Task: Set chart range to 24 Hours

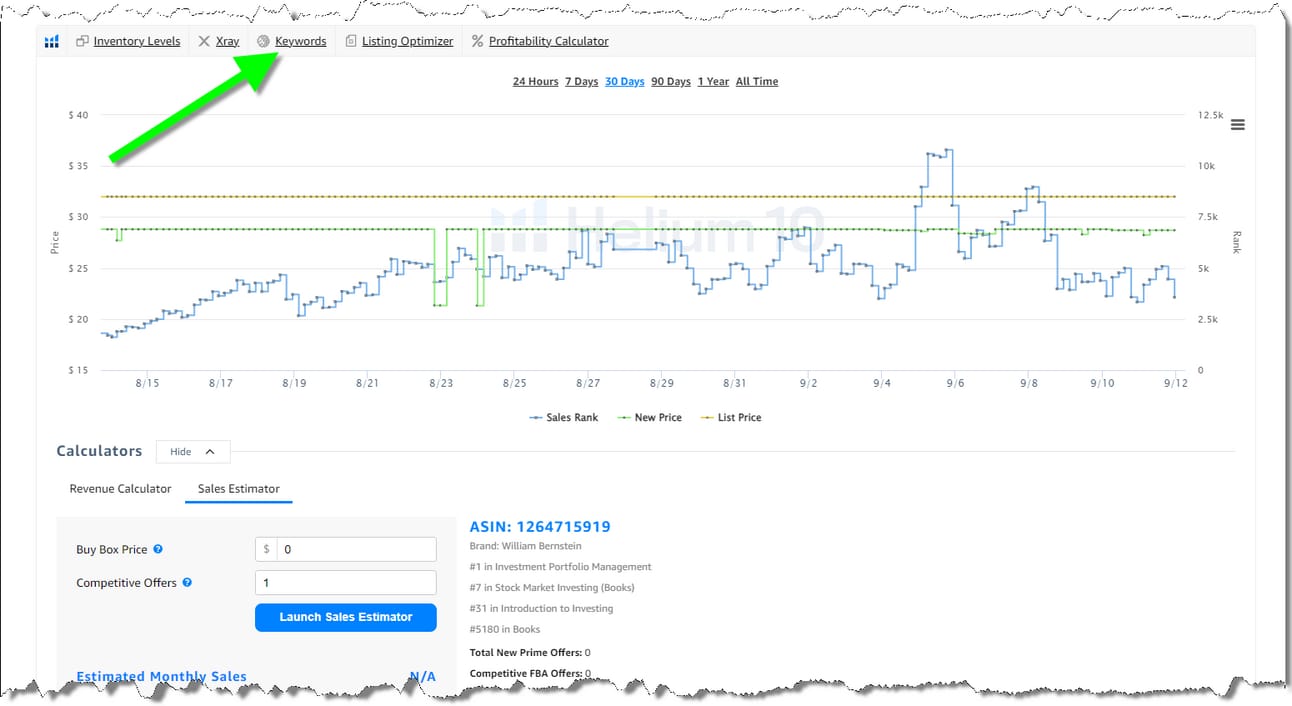Action: point(535,81)
